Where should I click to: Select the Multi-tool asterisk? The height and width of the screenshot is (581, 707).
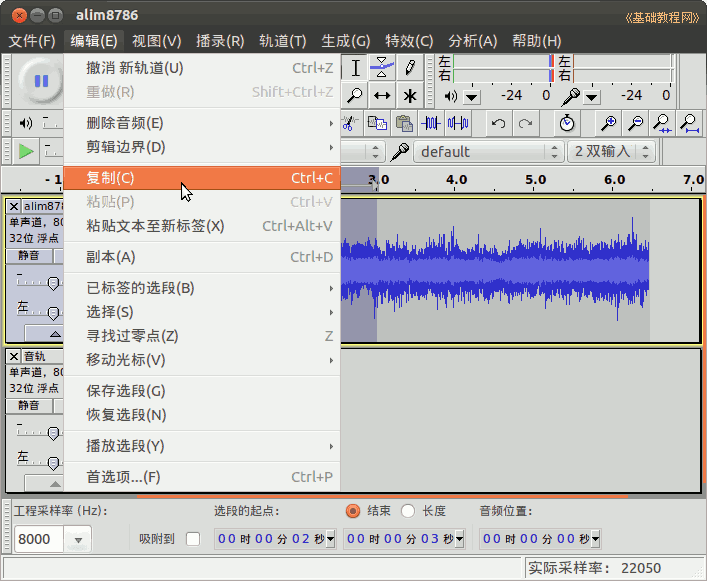tap(410, 96)
